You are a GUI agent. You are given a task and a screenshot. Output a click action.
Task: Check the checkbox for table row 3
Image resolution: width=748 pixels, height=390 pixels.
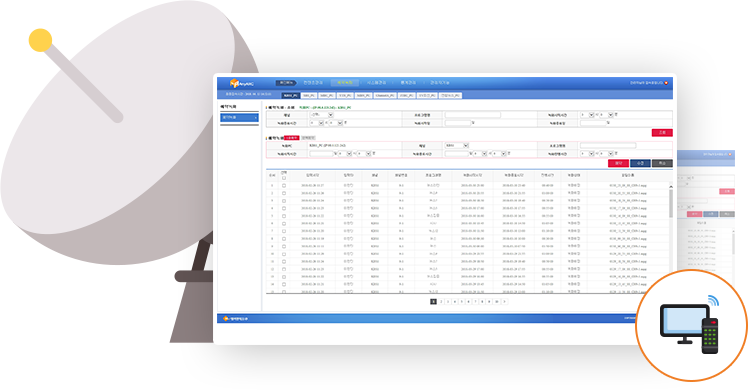284,201
